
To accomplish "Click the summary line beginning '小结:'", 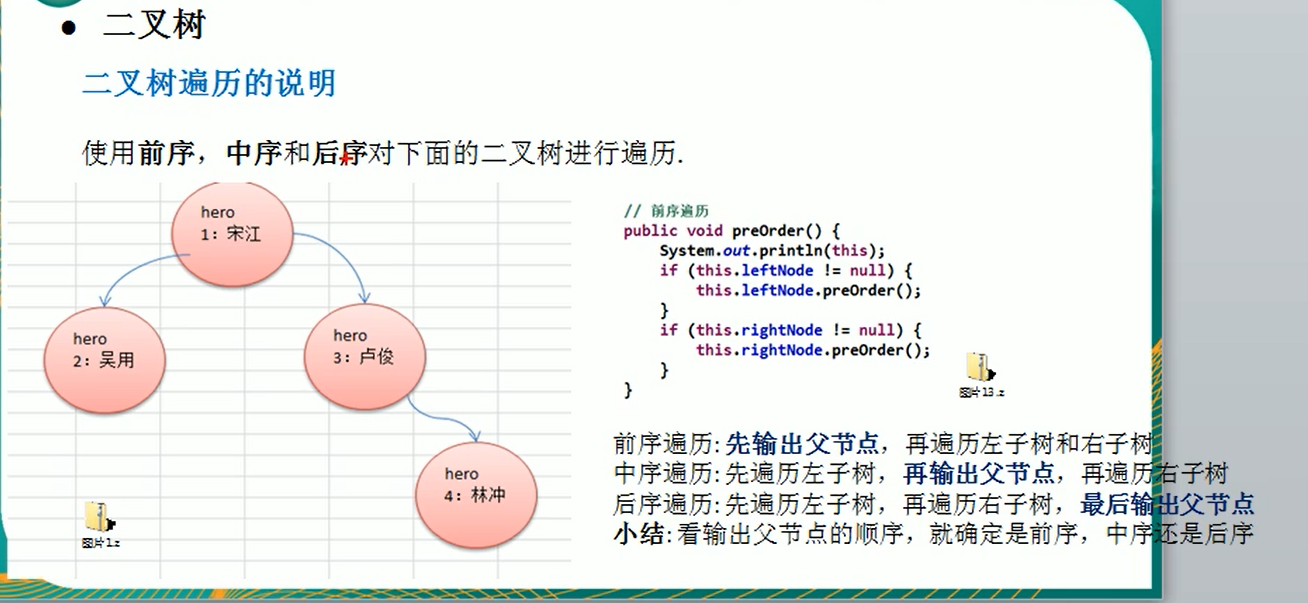I will pyautogui.click(x=933, y=533).
